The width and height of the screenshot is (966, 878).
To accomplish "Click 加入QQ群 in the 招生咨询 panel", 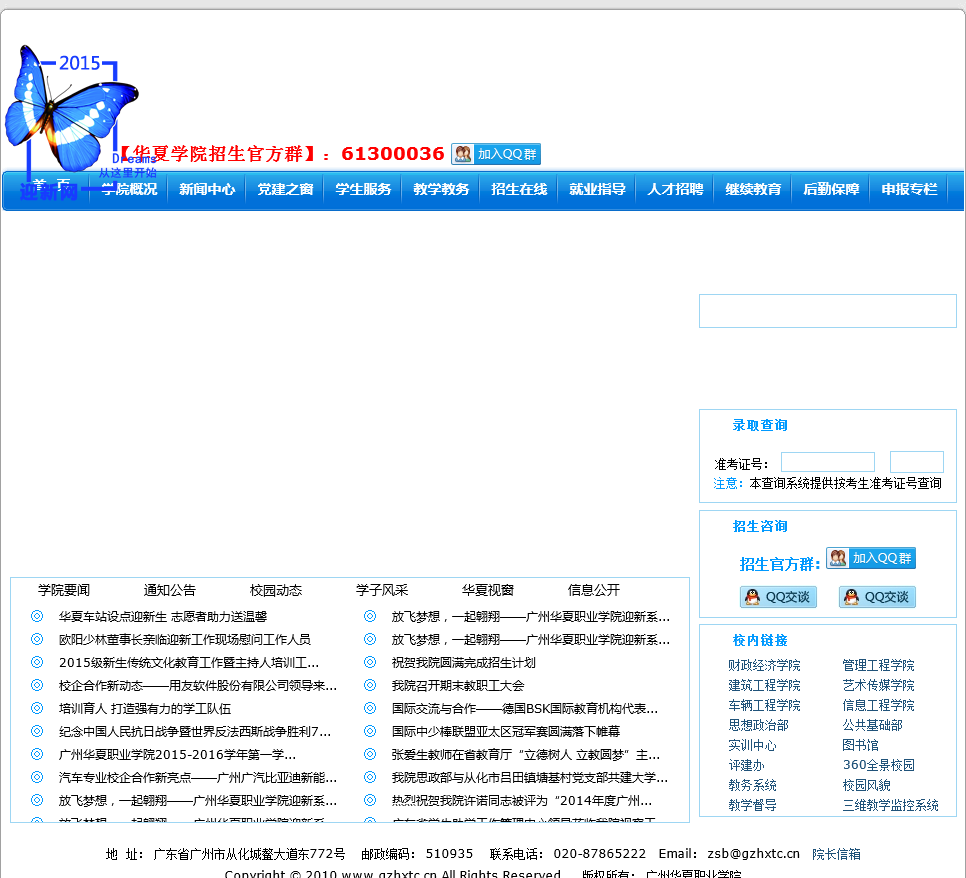I will click(871, 558).
